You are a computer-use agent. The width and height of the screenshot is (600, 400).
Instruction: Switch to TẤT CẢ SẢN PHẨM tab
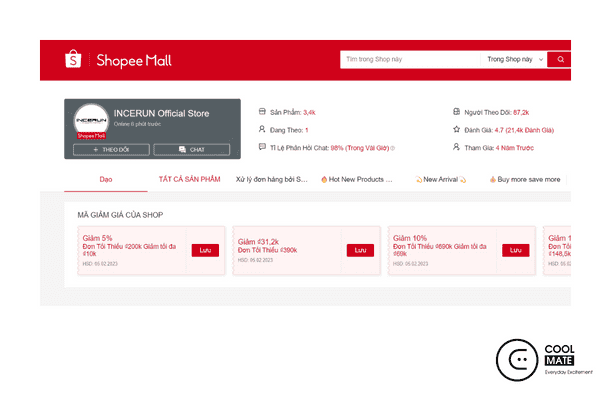point(189,179)
